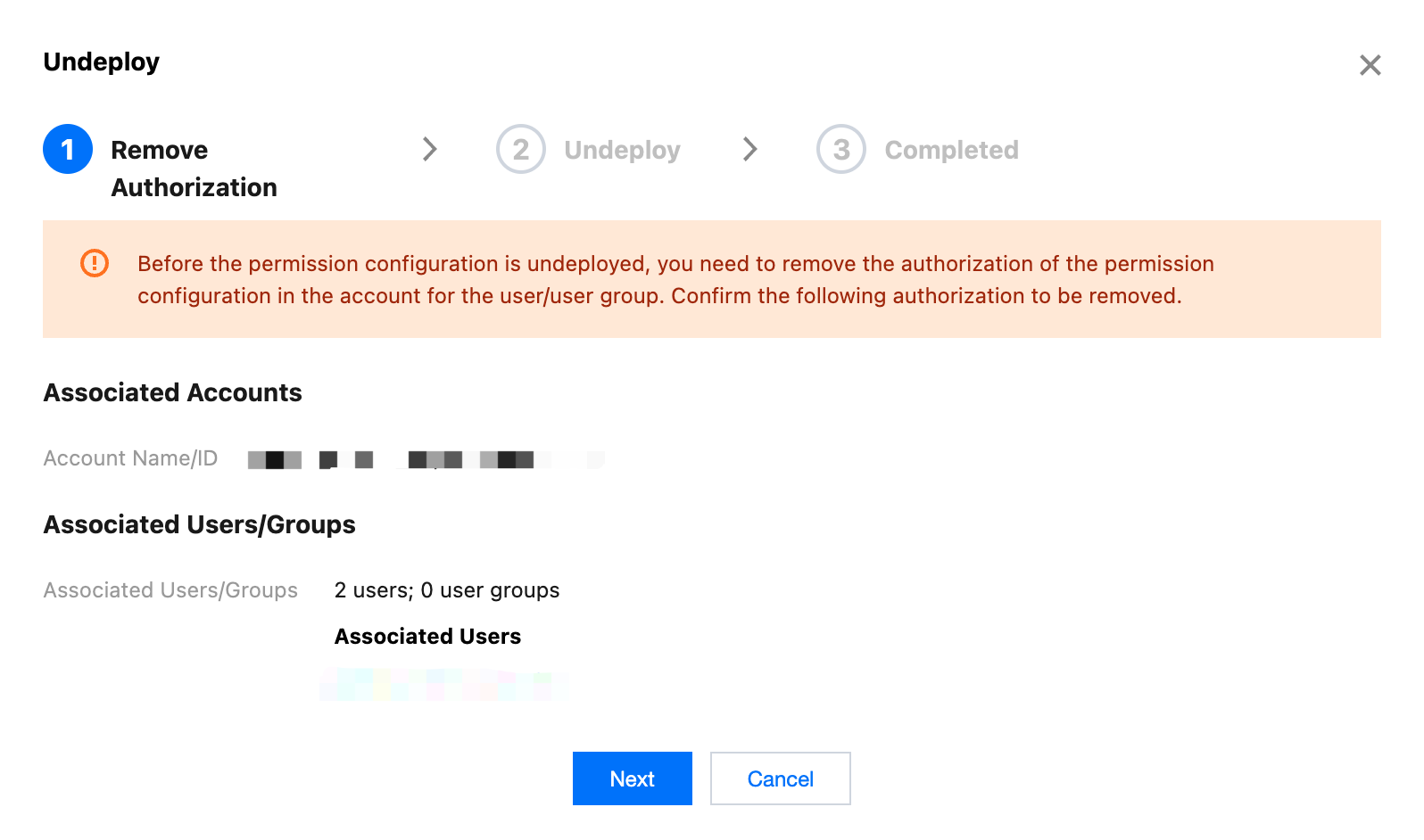Click the step 3 number circle

pos(841,149)
